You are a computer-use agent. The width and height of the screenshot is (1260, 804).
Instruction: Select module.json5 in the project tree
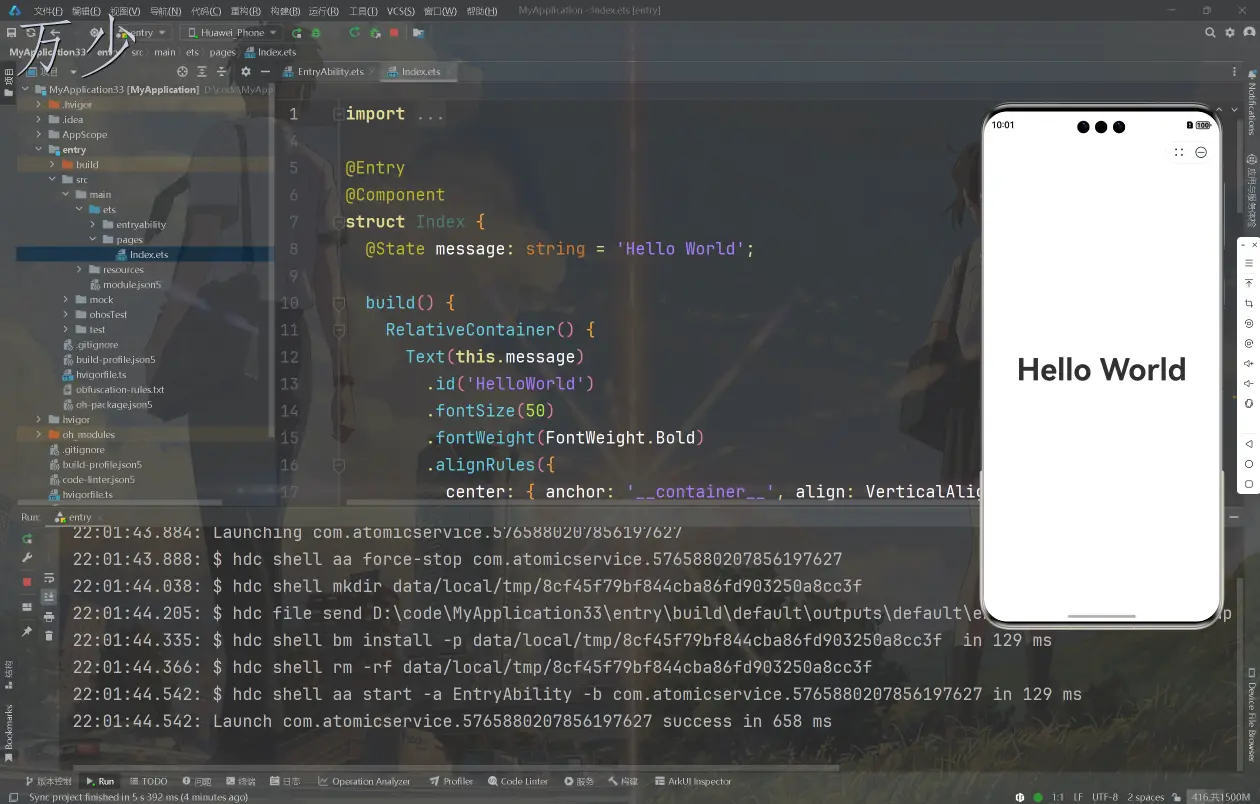click(131, 285)
